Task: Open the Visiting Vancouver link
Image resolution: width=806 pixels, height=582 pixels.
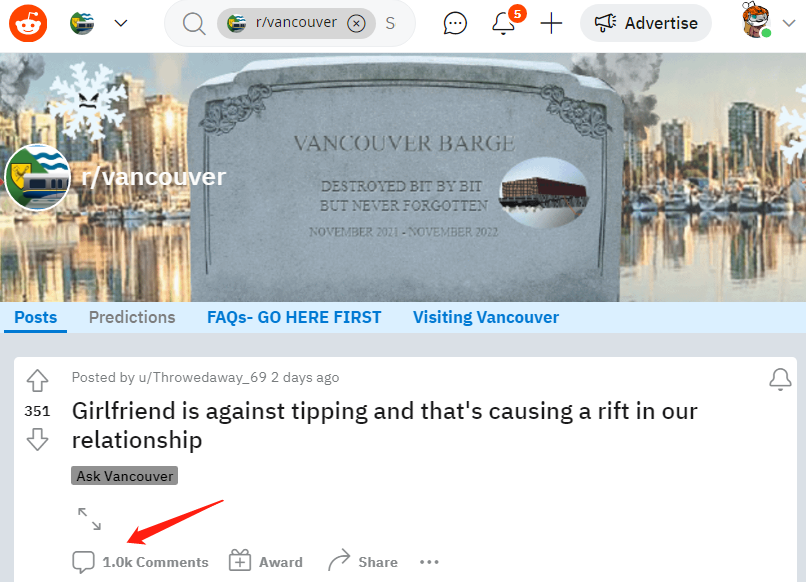Action: (x=486, y=317)
